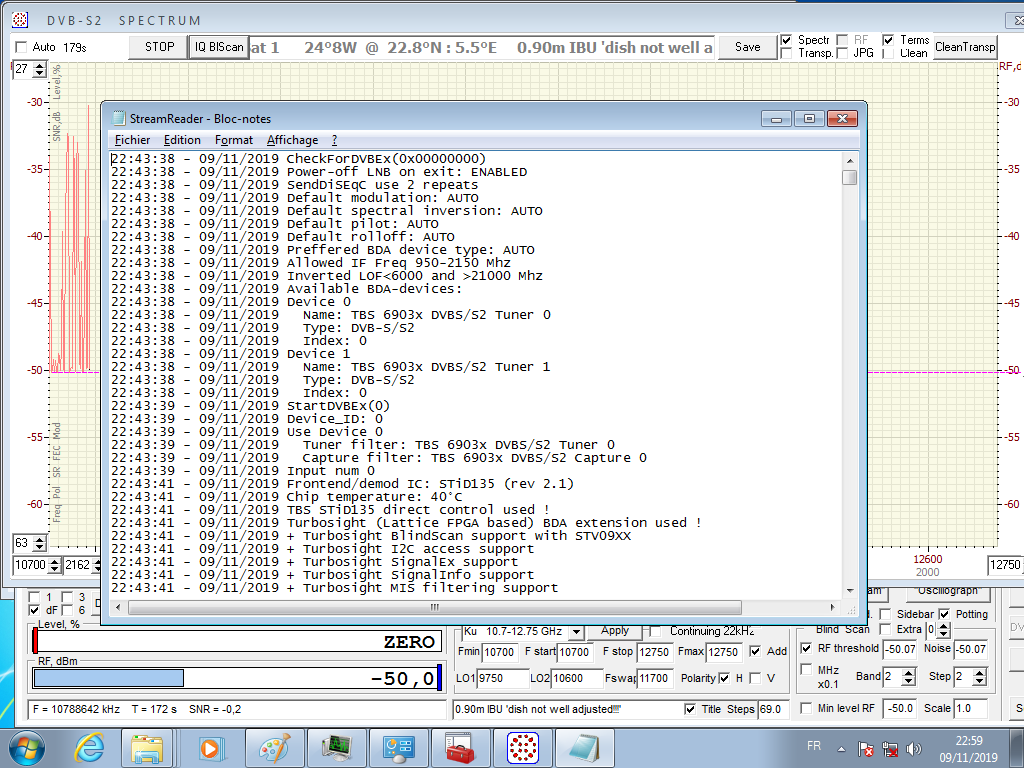Switch to DVB-S2 Spectrum app in taskbar

click(x=521, y=747)
